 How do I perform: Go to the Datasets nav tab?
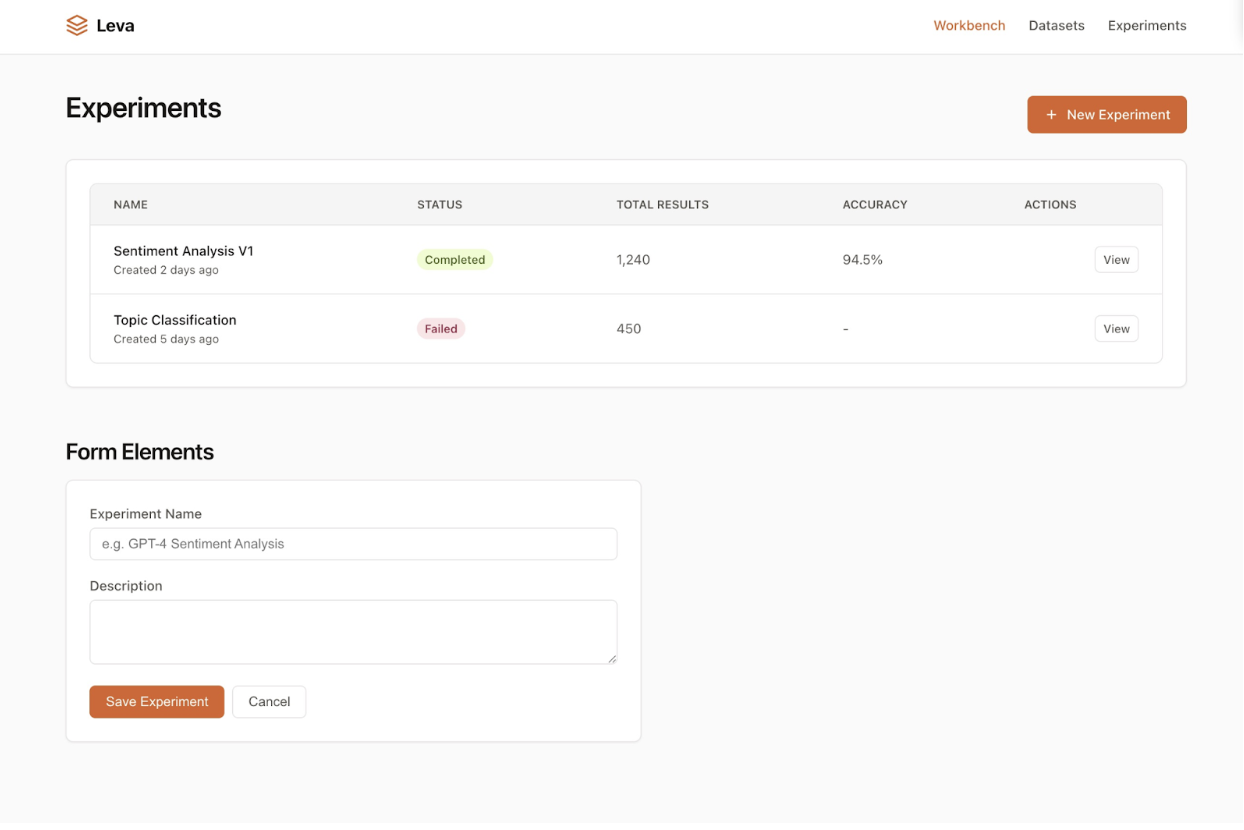1056,26
